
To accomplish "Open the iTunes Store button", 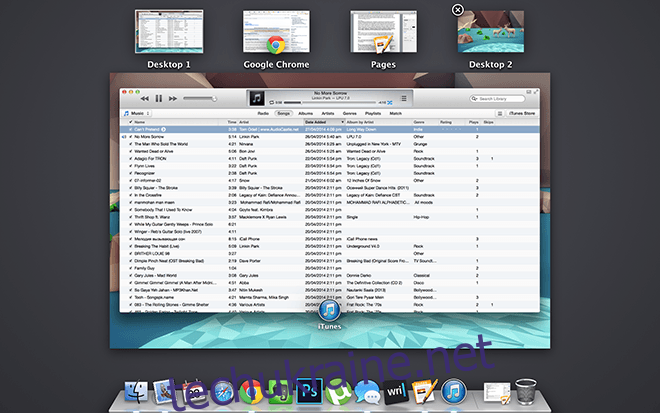I will [x=522, y=113].
